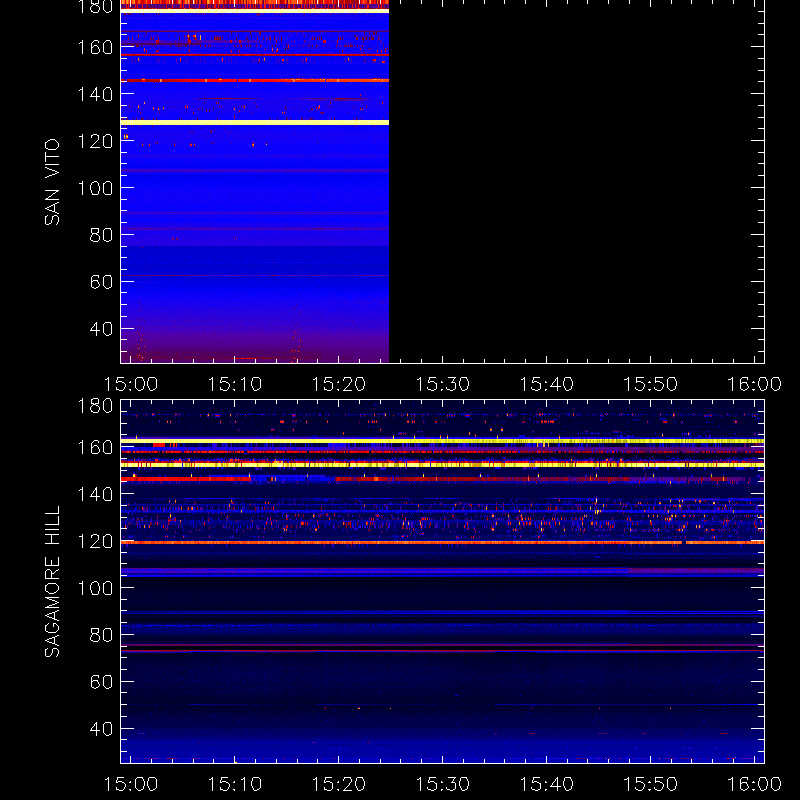Image resolution: width=800 pixels, height=800 pixels.
Task: Select the 40 tick label on San Vito axis
Action: pyautogui.click(x=101, y=329)
